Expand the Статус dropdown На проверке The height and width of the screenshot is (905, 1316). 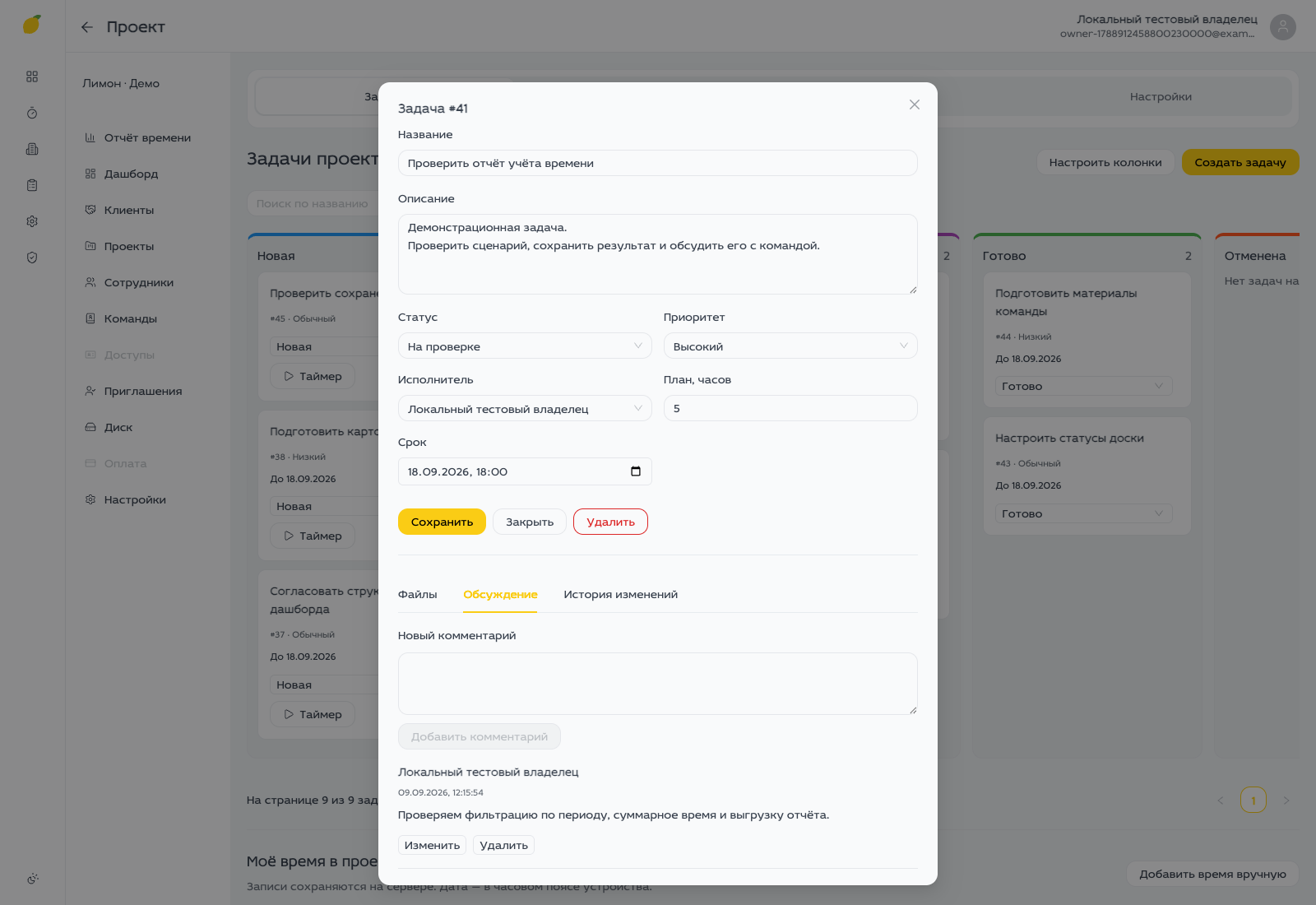coord(525,346)
